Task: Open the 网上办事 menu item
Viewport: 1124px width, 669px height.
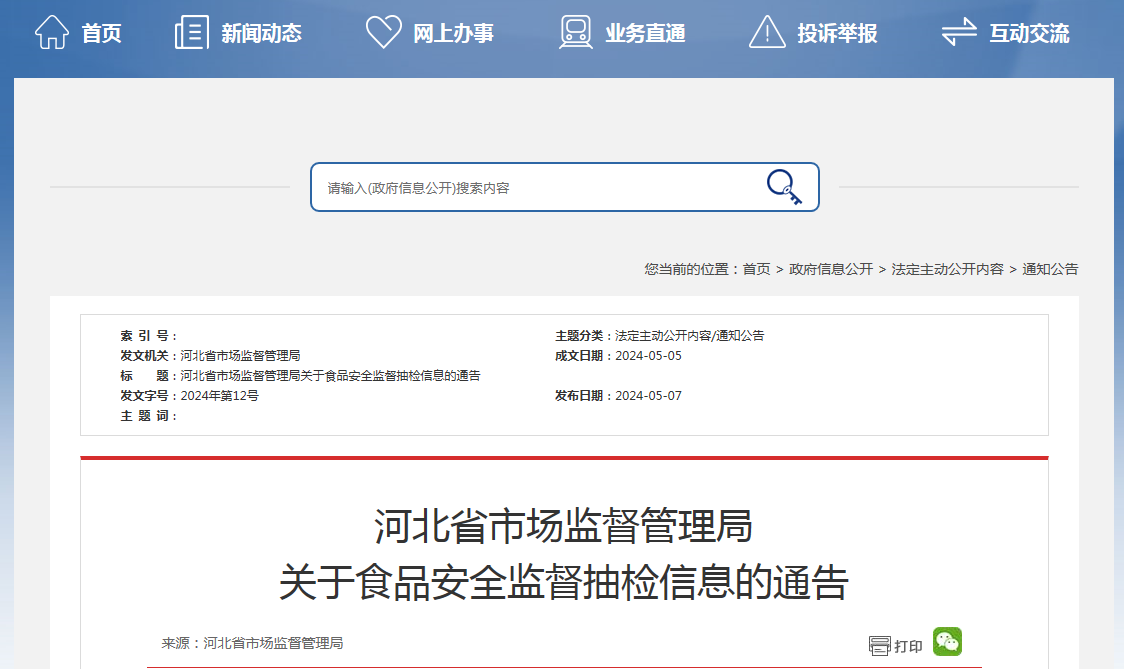Action: click(x=453, y=33)
